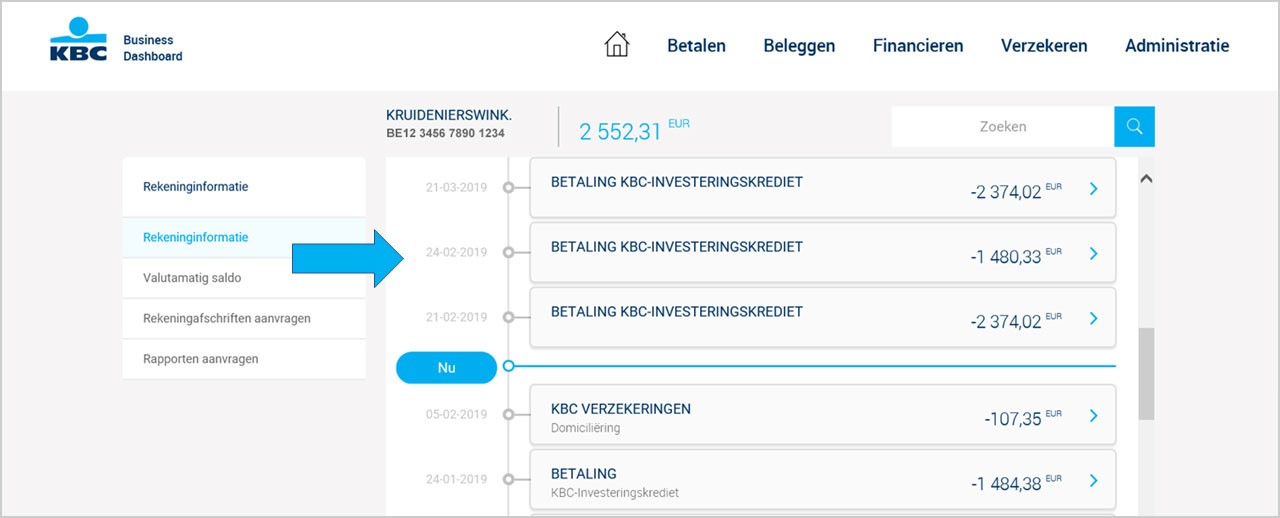Open the KBC logo

78,42
